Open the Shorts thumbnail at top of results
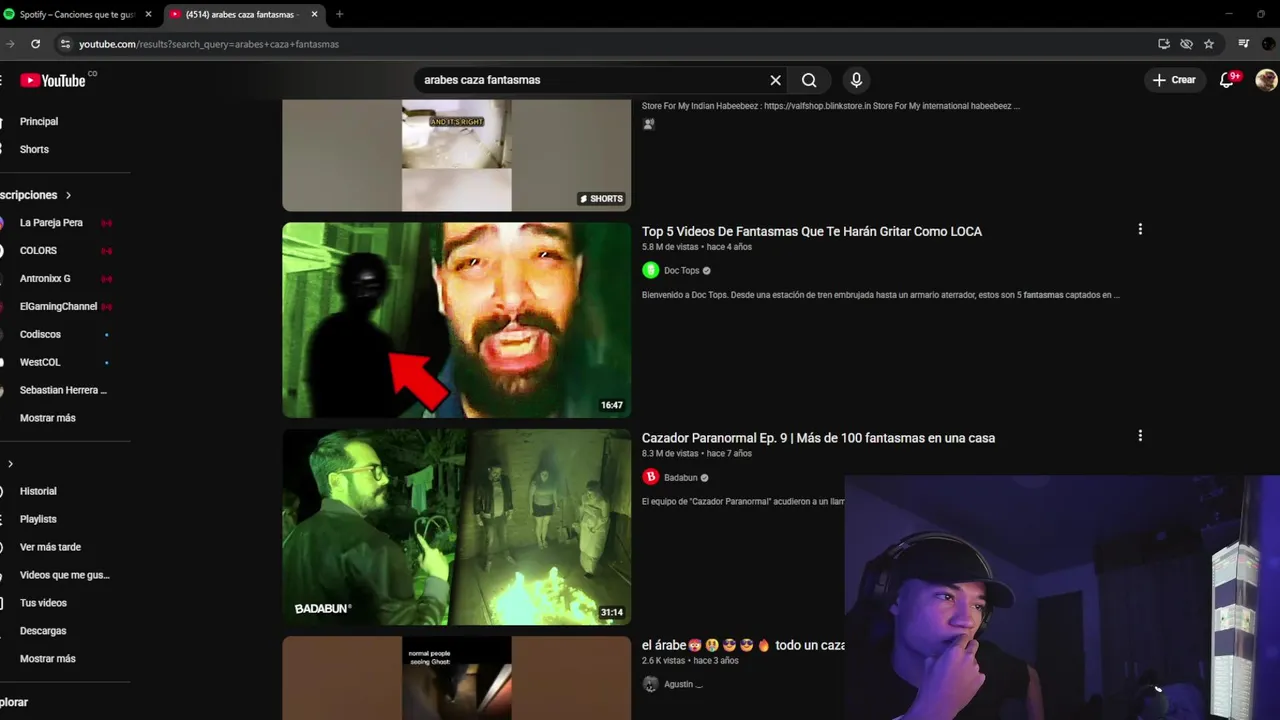1280x720 pixels. click(457, 155)
